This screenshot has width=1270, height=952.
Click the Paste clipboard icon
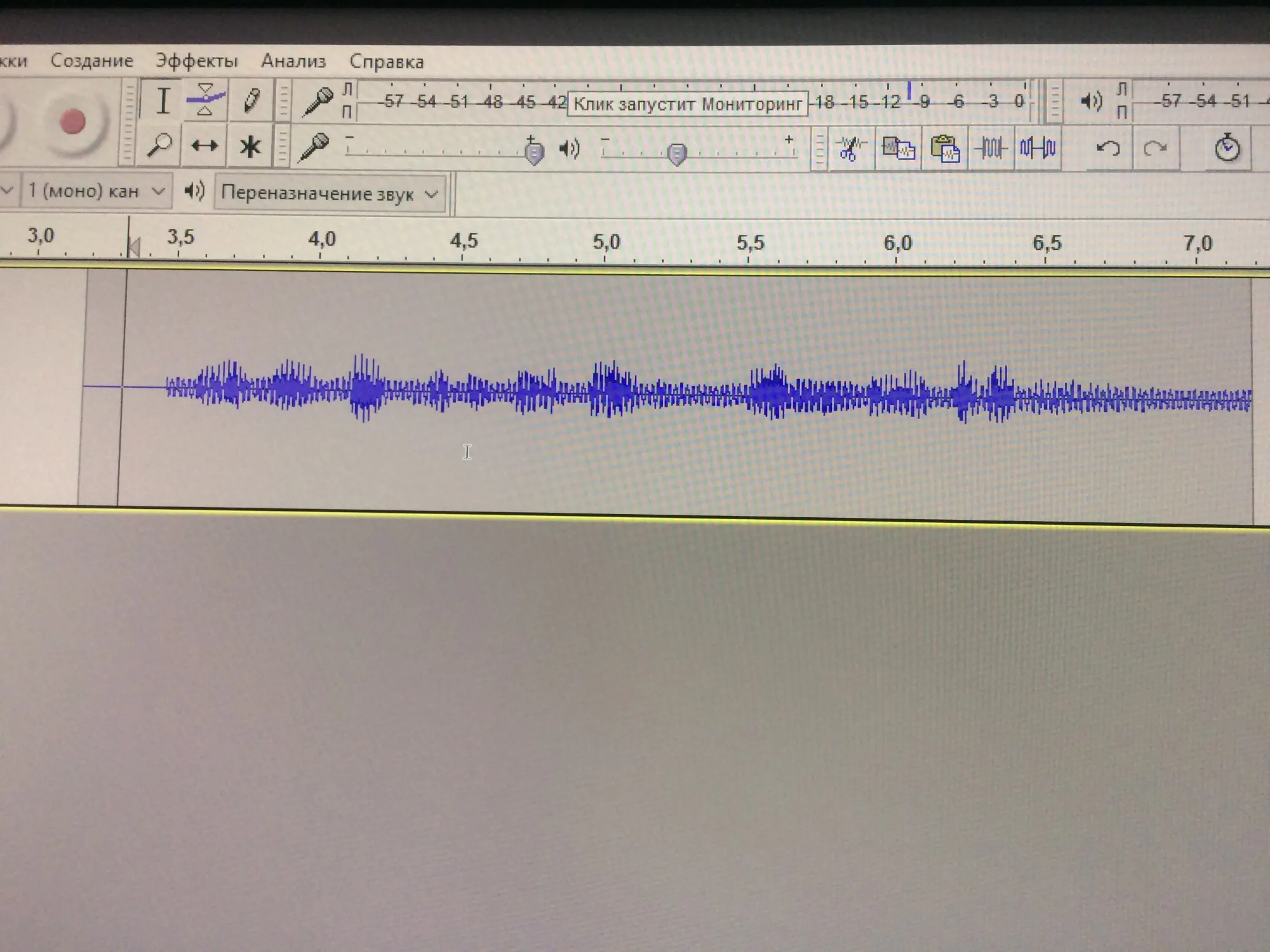945,149
